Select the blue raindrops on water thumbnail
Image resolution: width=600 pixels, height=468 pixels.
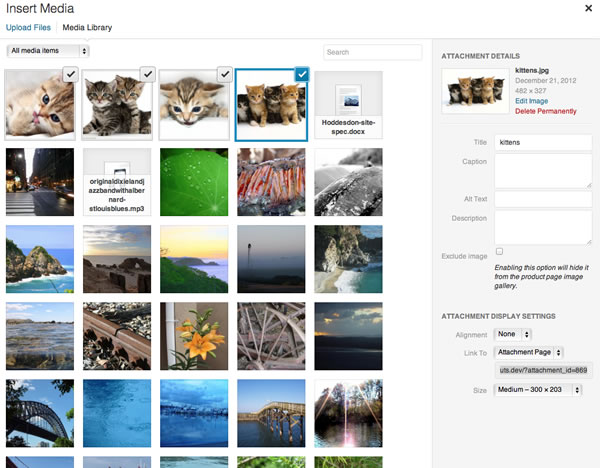tap(117, 413)
